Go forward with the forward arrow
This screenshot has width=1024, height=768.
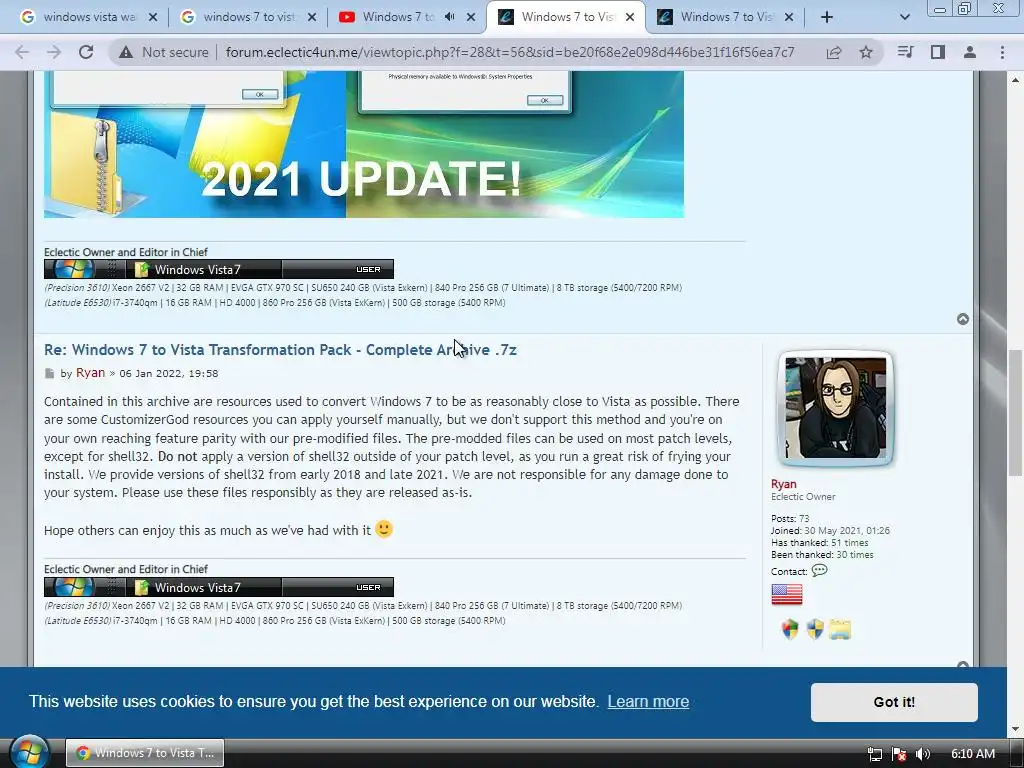[54, 52]
